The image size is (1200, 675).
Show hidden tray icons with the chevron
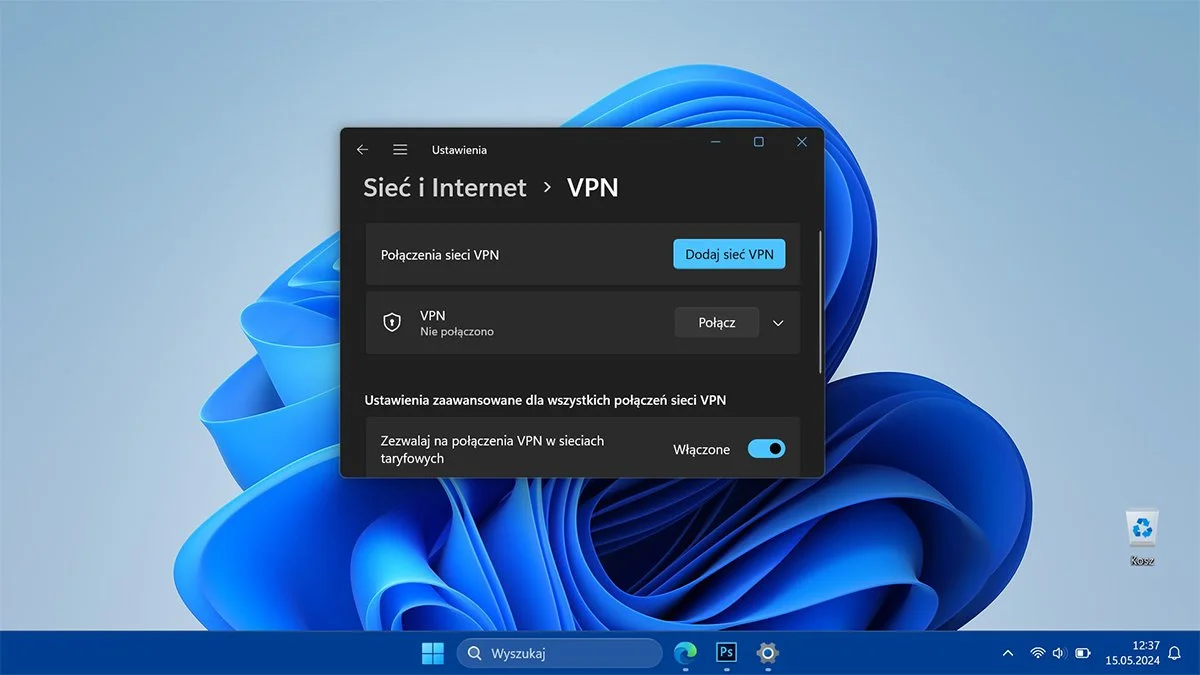(x=1007, y=652)
